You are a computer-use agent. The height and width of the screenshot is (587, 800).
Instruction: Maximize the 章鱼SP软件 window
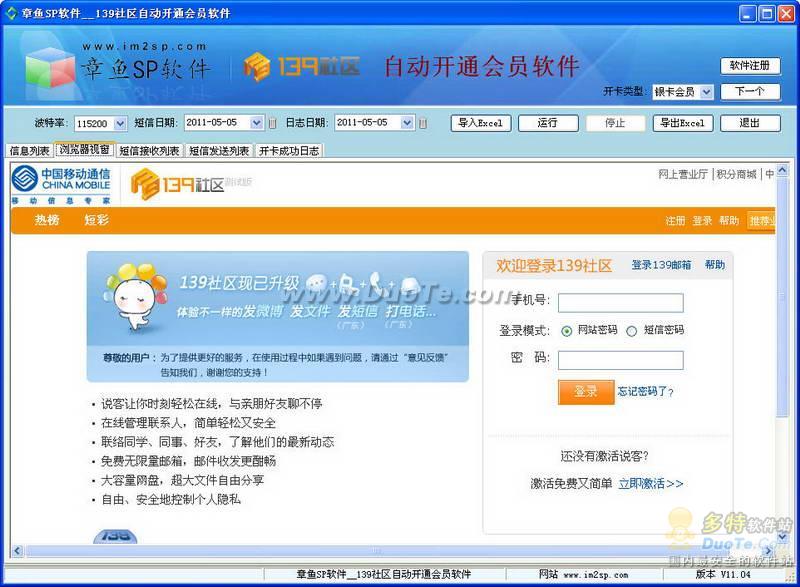point(767,13)
